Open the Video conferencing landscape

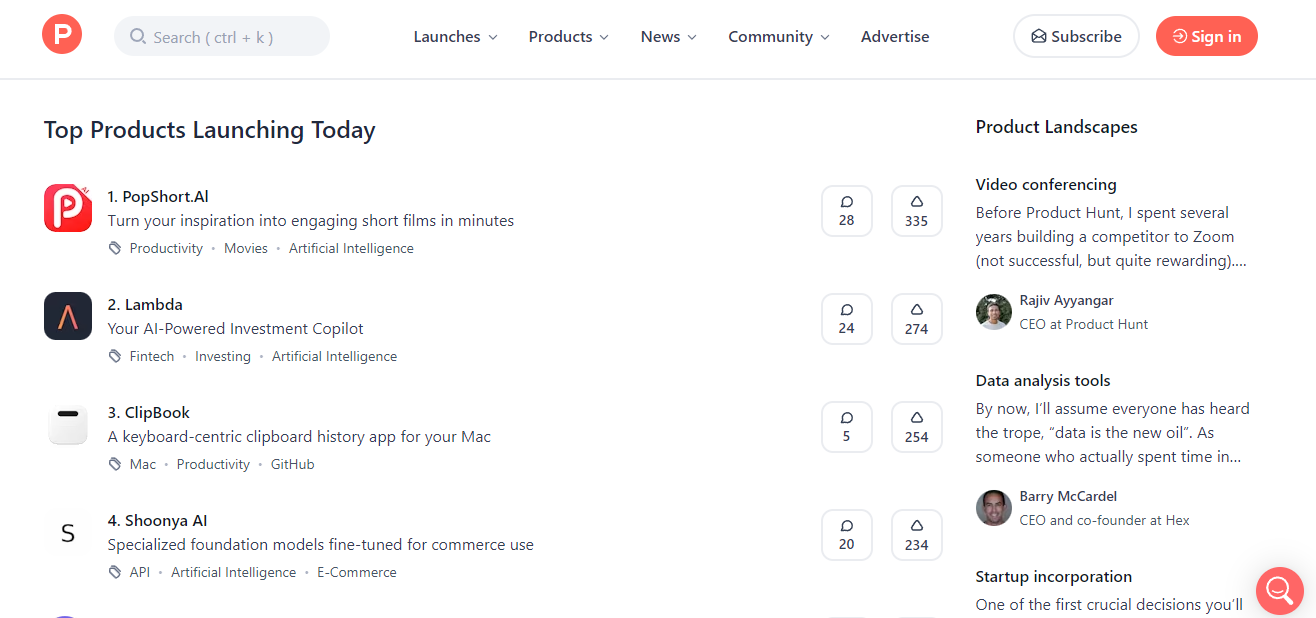(x=1046, y=184)
